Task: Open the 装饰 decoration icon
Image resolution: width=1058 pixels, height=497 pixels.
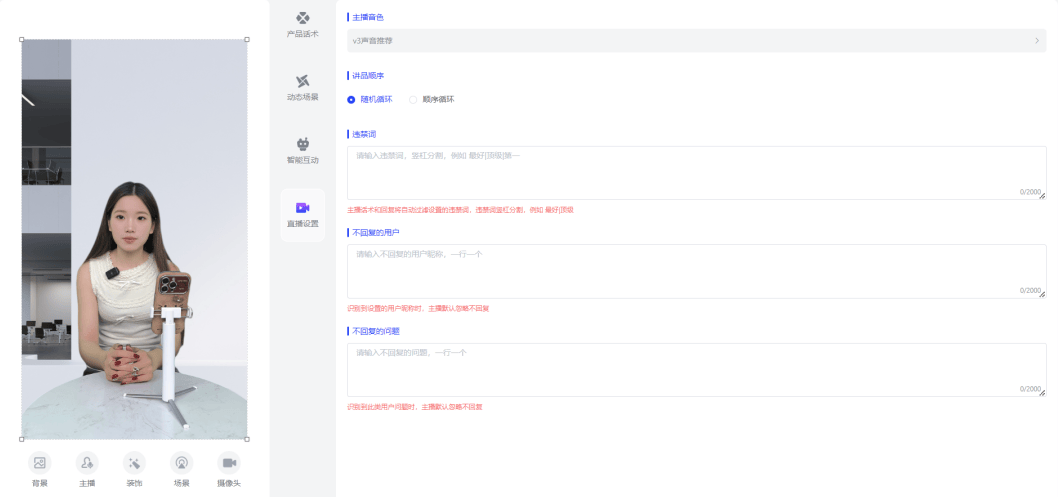Action: [x=134, y=463]
